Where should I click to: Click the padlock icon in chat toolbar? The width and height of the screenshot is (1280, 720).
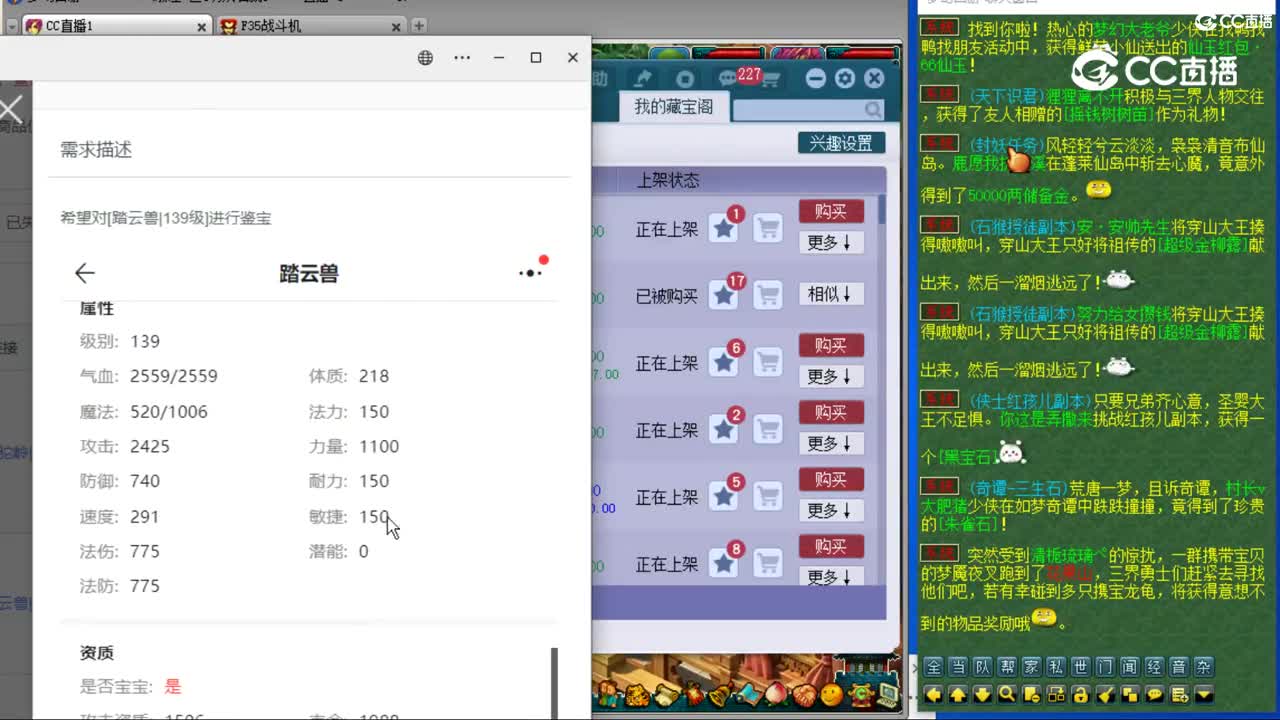[1081, 695]
